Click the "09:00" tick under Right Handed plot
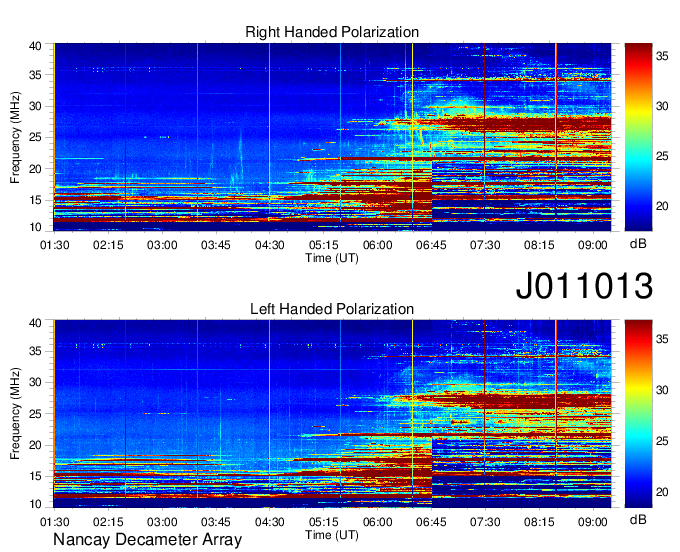 tap(592, 245)
